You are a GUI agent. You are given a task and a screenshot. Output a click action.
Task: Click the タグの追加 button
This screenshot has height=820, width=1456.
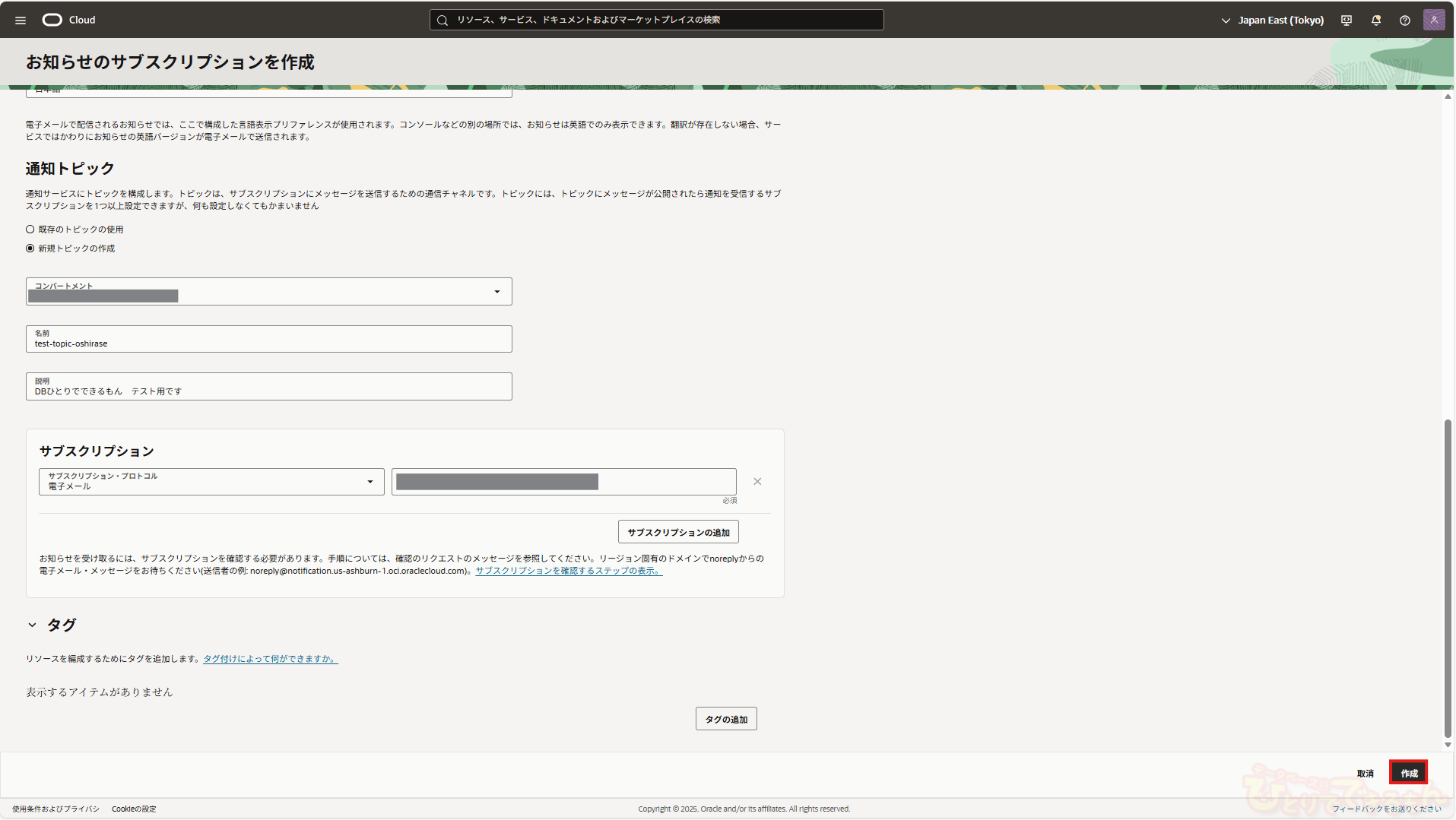725,719
